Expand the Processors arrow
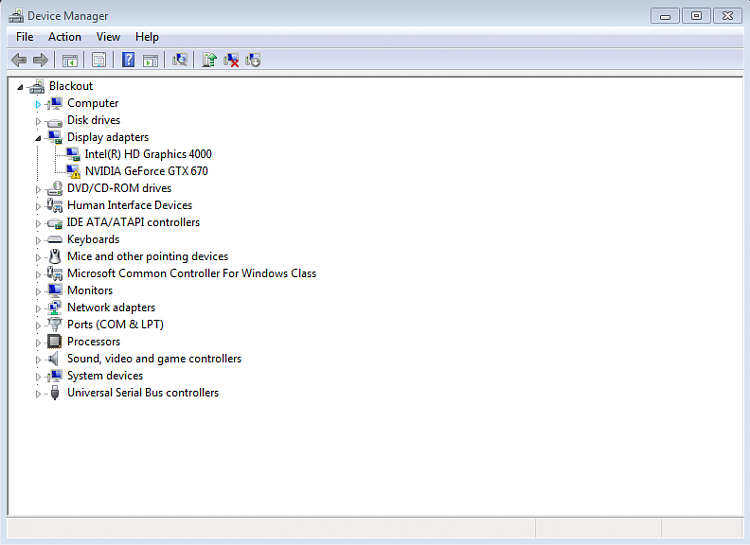The height and width of the screenshot is (545, 750). (38, 343)
